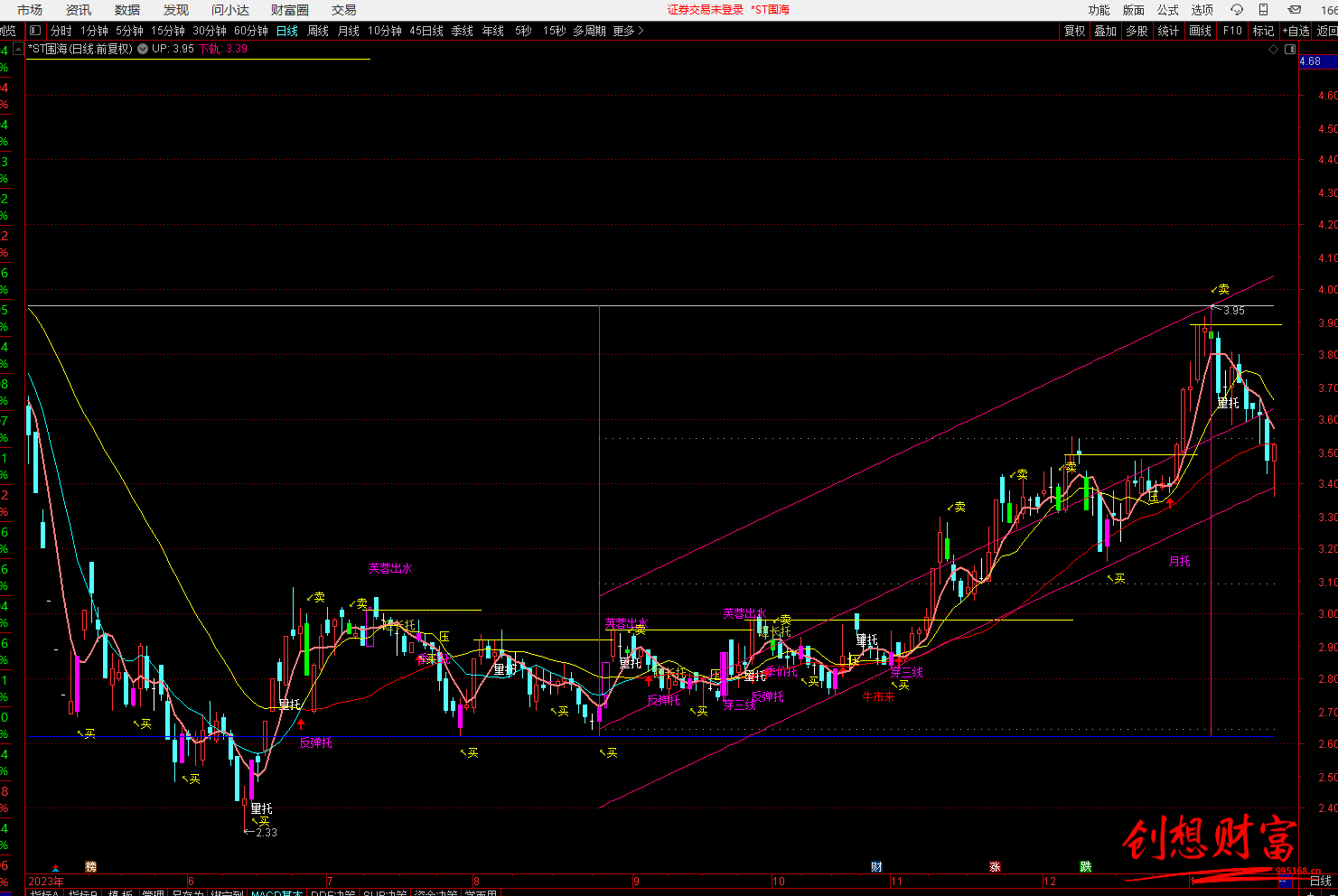The image size is (1338, 896).
Task: Open the 财富圈 menu
Action: click(x=290, y=10)
